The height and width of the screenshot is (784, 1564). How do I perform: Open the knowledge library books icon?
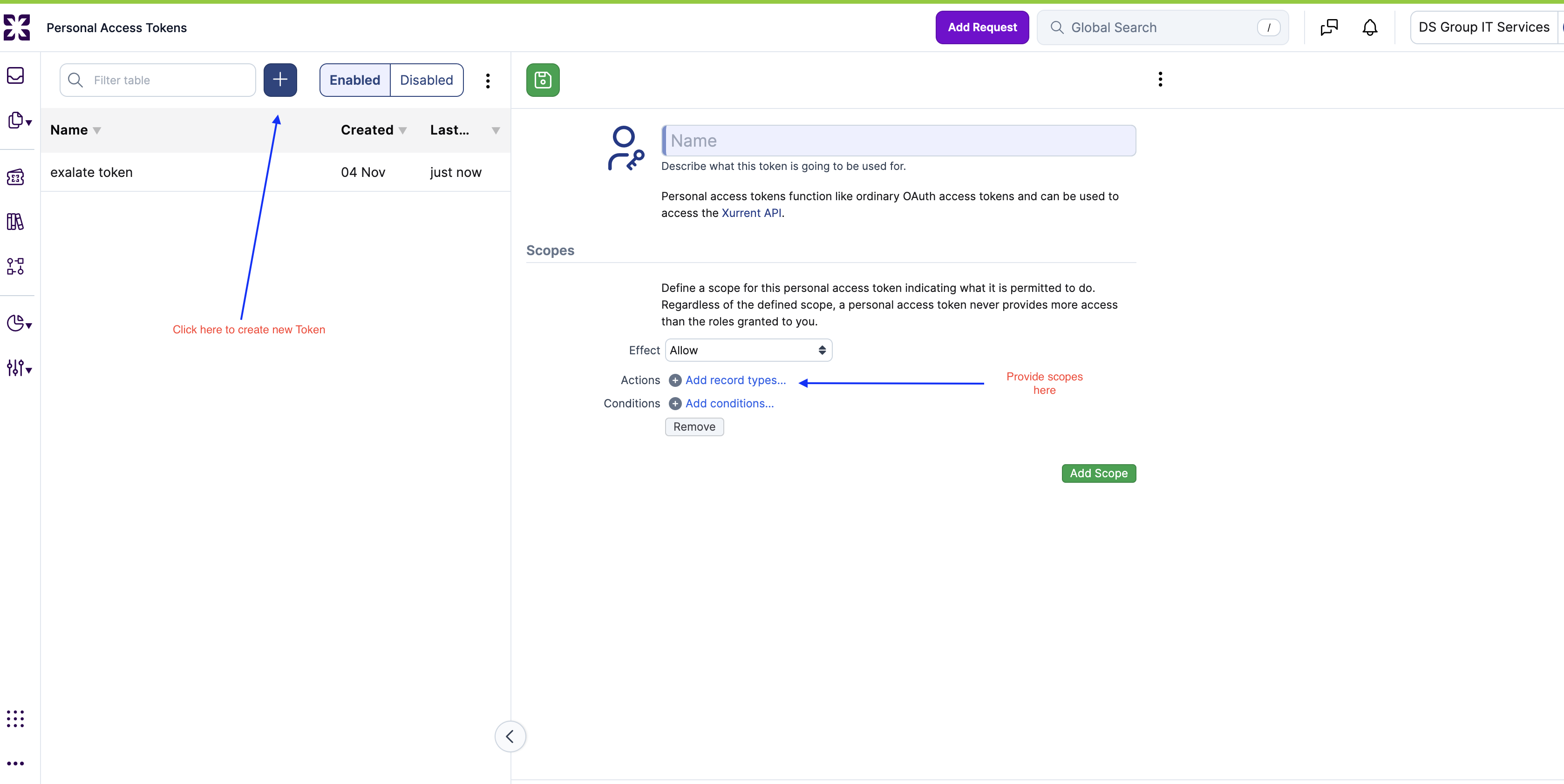(16, 222)
